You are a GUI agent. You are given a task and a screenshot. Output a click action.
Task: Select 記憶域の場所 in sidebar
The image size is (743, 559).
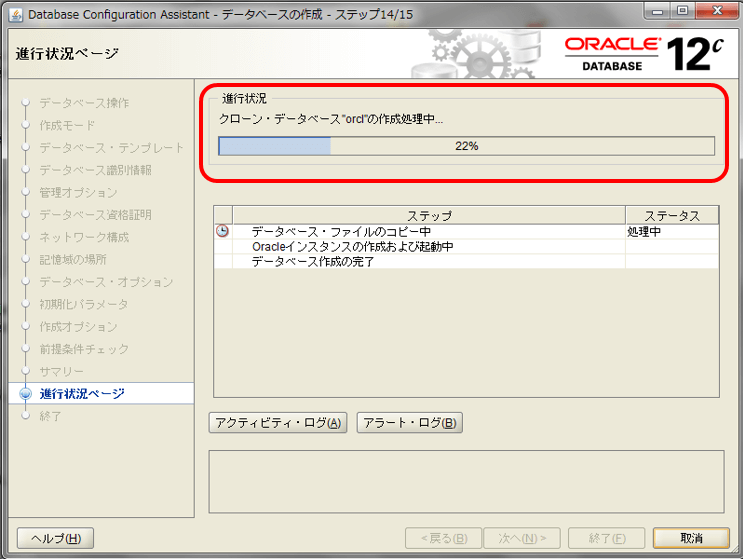point(72,259)
